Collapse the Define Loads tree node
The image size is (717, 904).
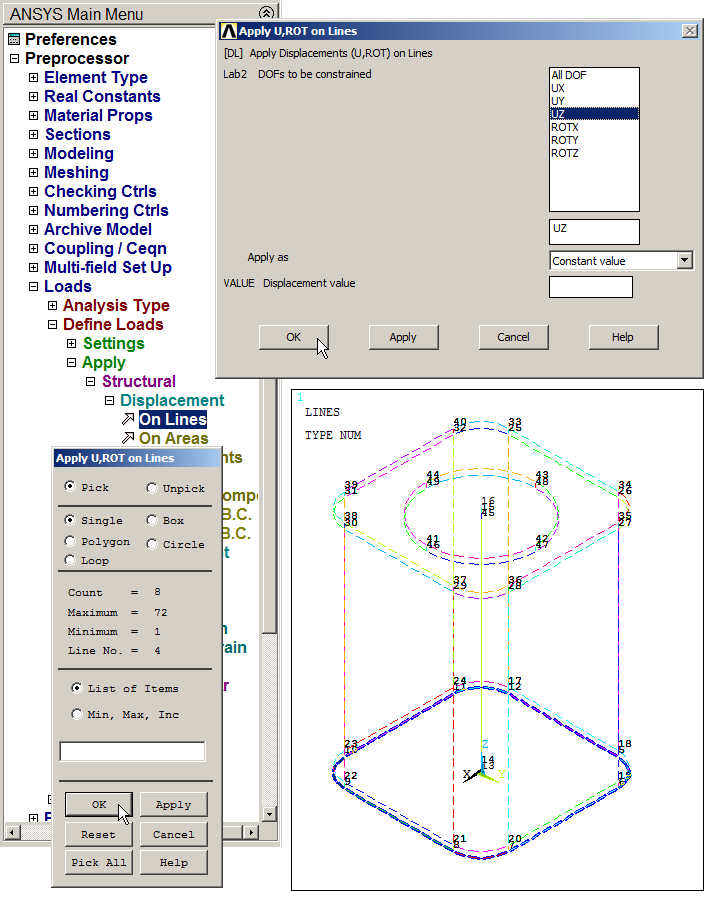(53, 325)
